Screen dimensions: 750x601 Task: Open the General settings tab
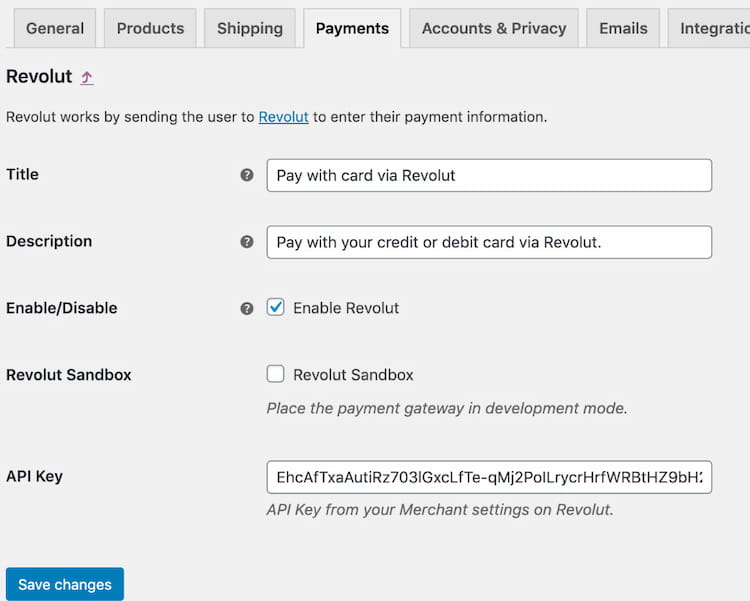55,28
